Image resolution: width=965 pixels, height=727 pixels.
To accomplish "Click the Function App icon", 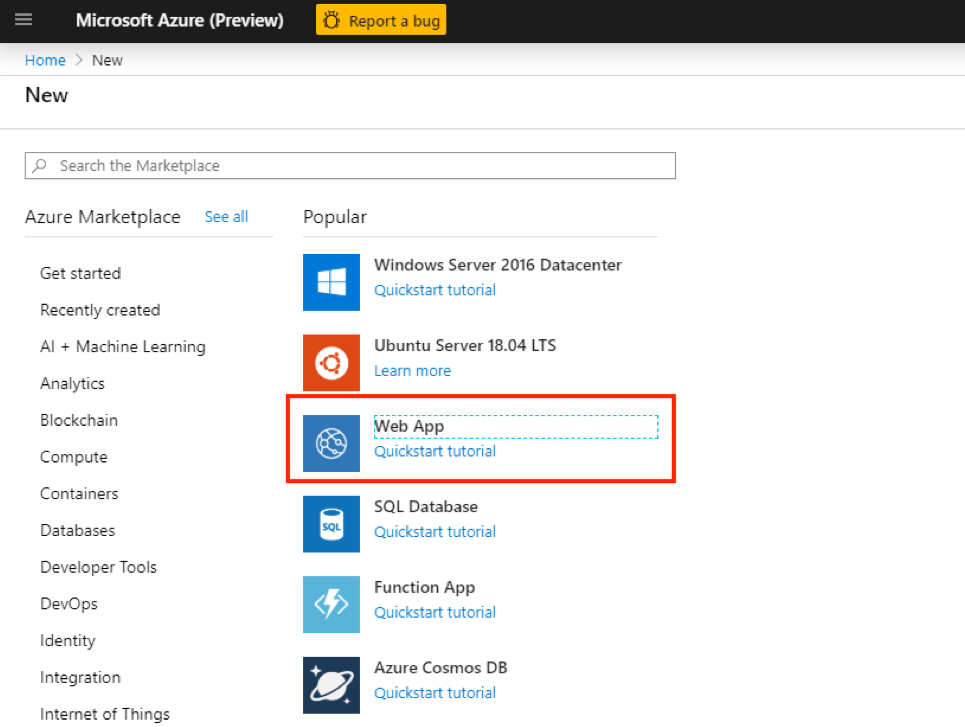I will tap(331, 604).
